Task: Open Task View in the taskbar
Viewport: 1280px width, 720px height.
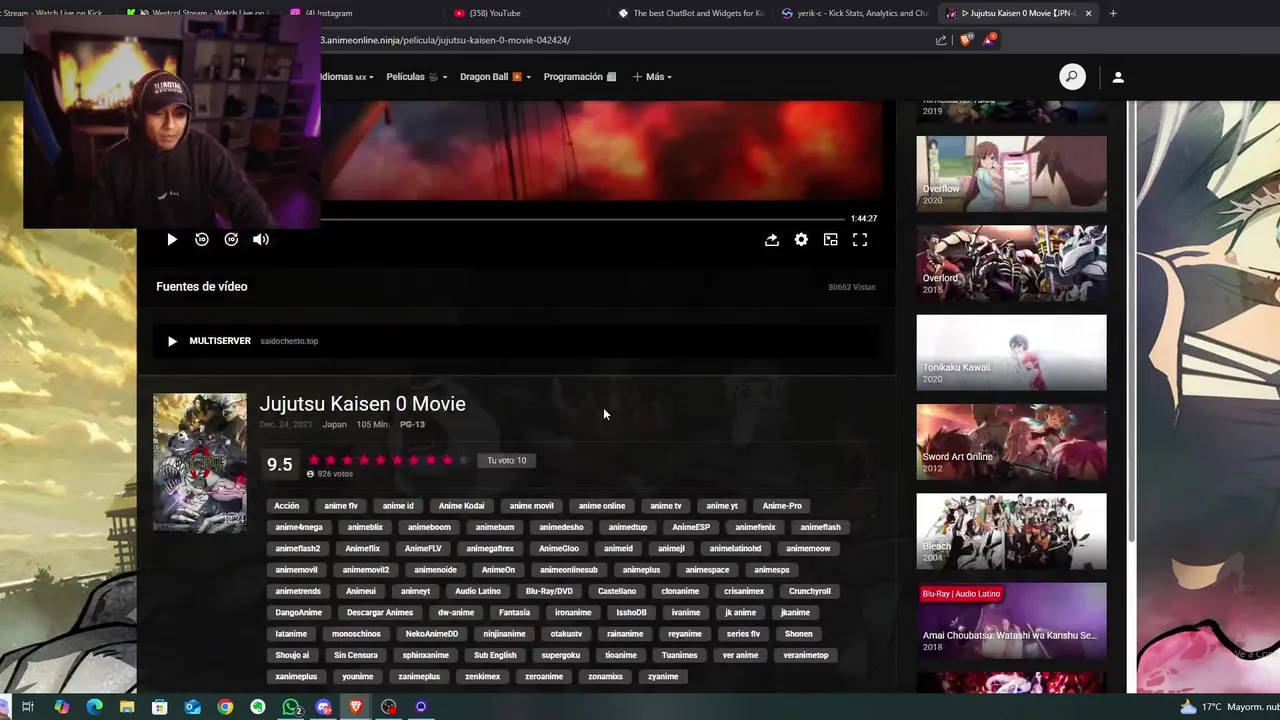Action: click(28, 707)
